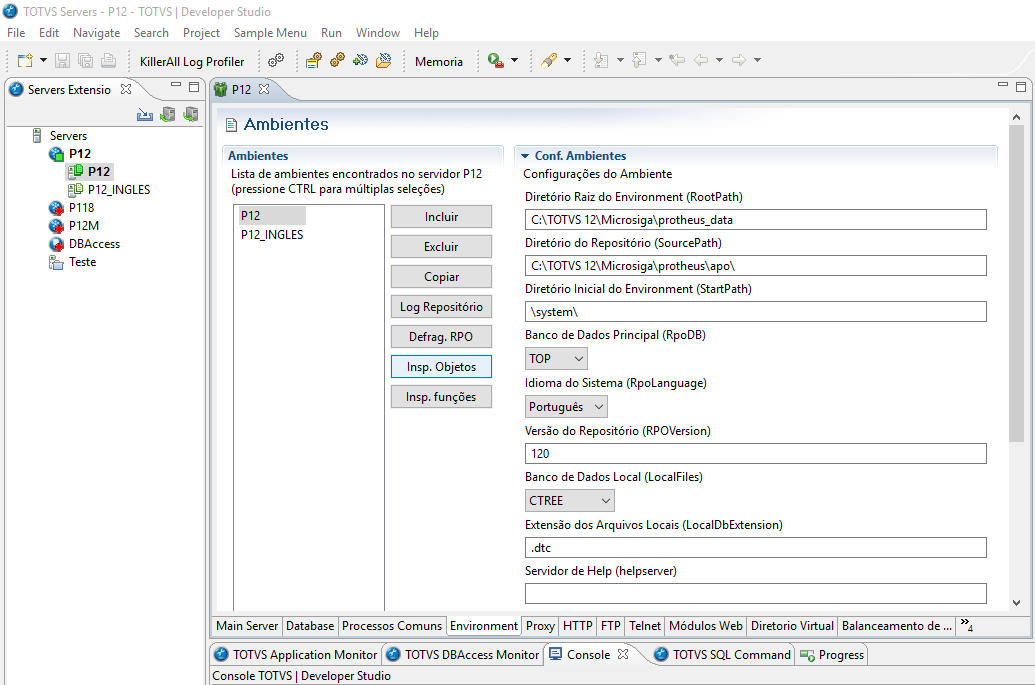Viewport: 1035px width, 685px height.
Task: Click the open folder with tools icon
Action: click(384, 61)
